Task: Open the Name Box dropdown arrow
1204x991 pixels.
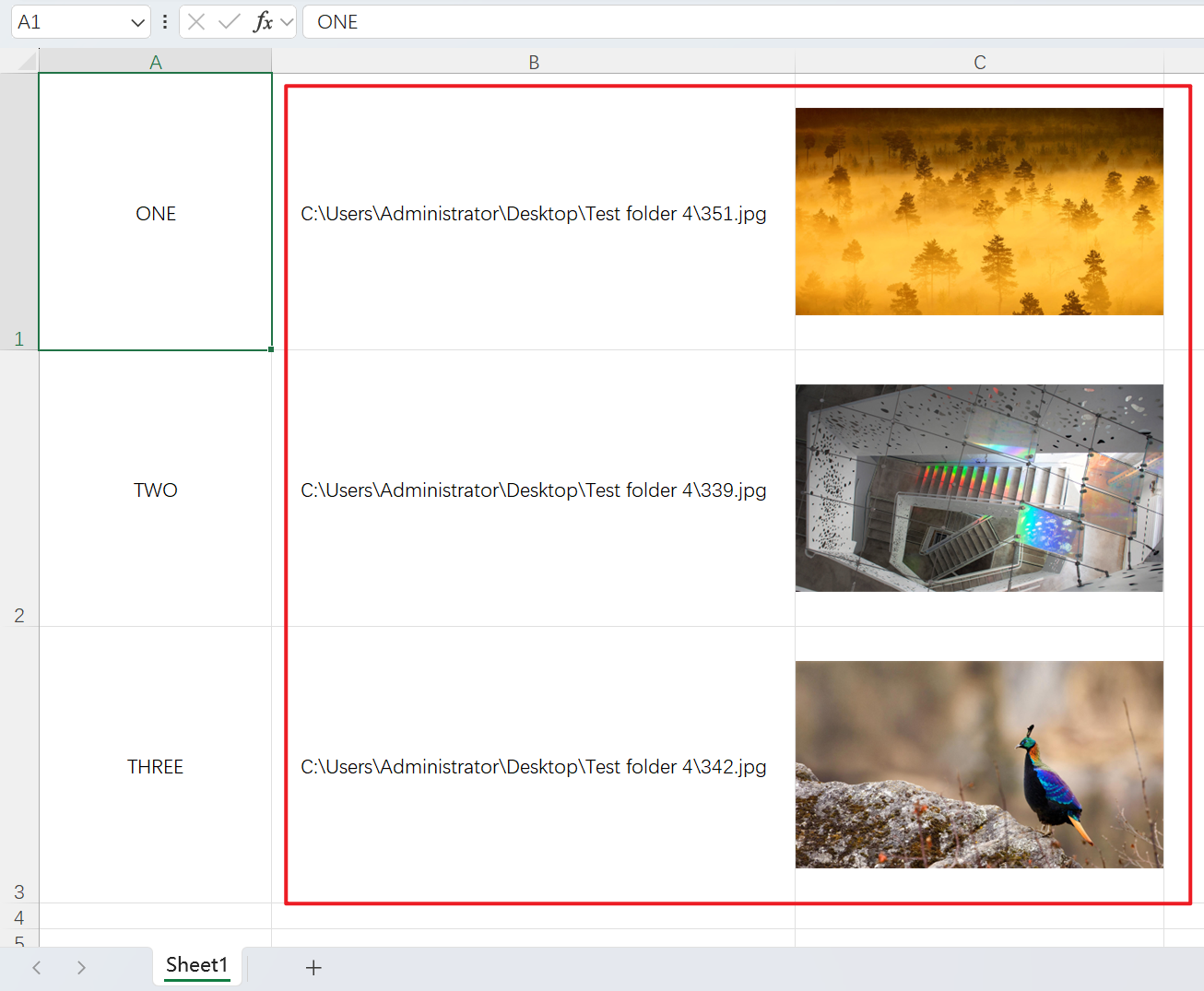Action: tap(137, 21)
